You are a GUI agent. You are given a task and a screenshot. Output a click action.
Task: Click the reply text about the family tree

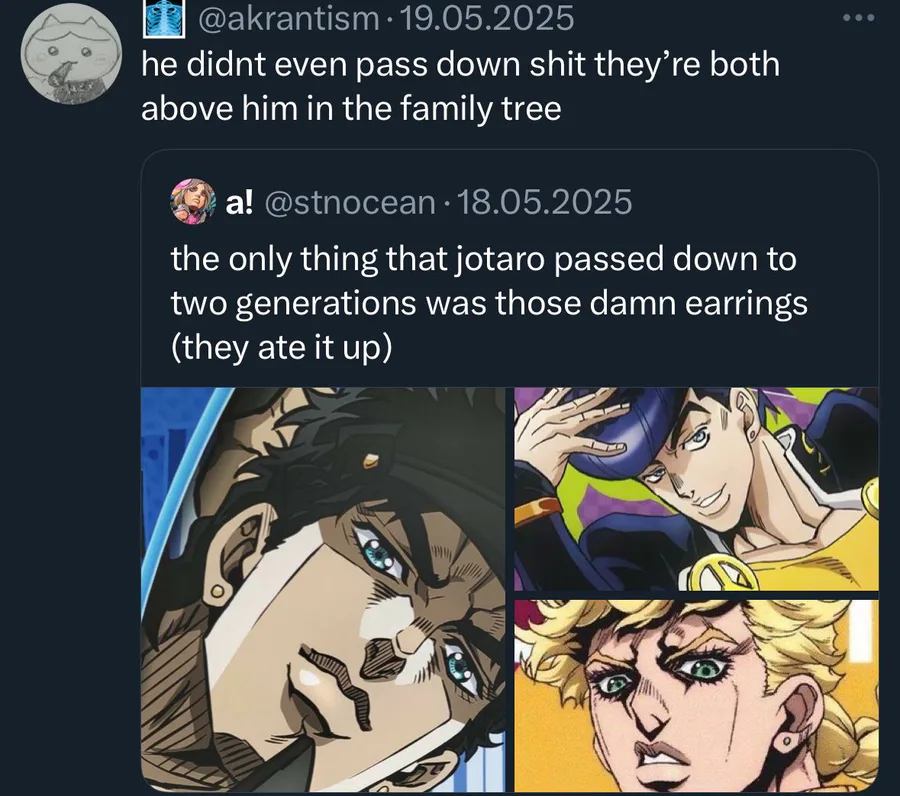pos(460,86)
